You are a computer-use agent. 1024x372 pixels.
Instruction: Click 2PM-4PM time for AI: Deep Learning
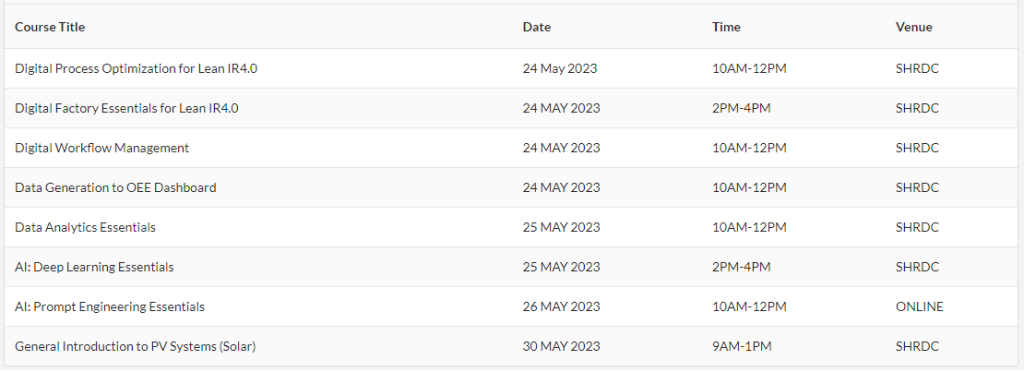pos(741,268)
